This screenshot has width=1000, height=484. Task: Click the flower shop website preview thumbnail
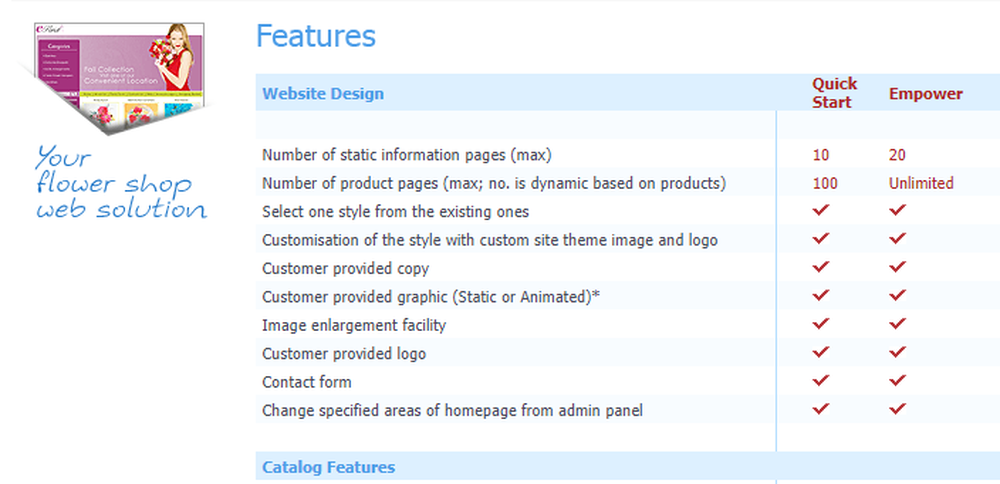point(119,77)
